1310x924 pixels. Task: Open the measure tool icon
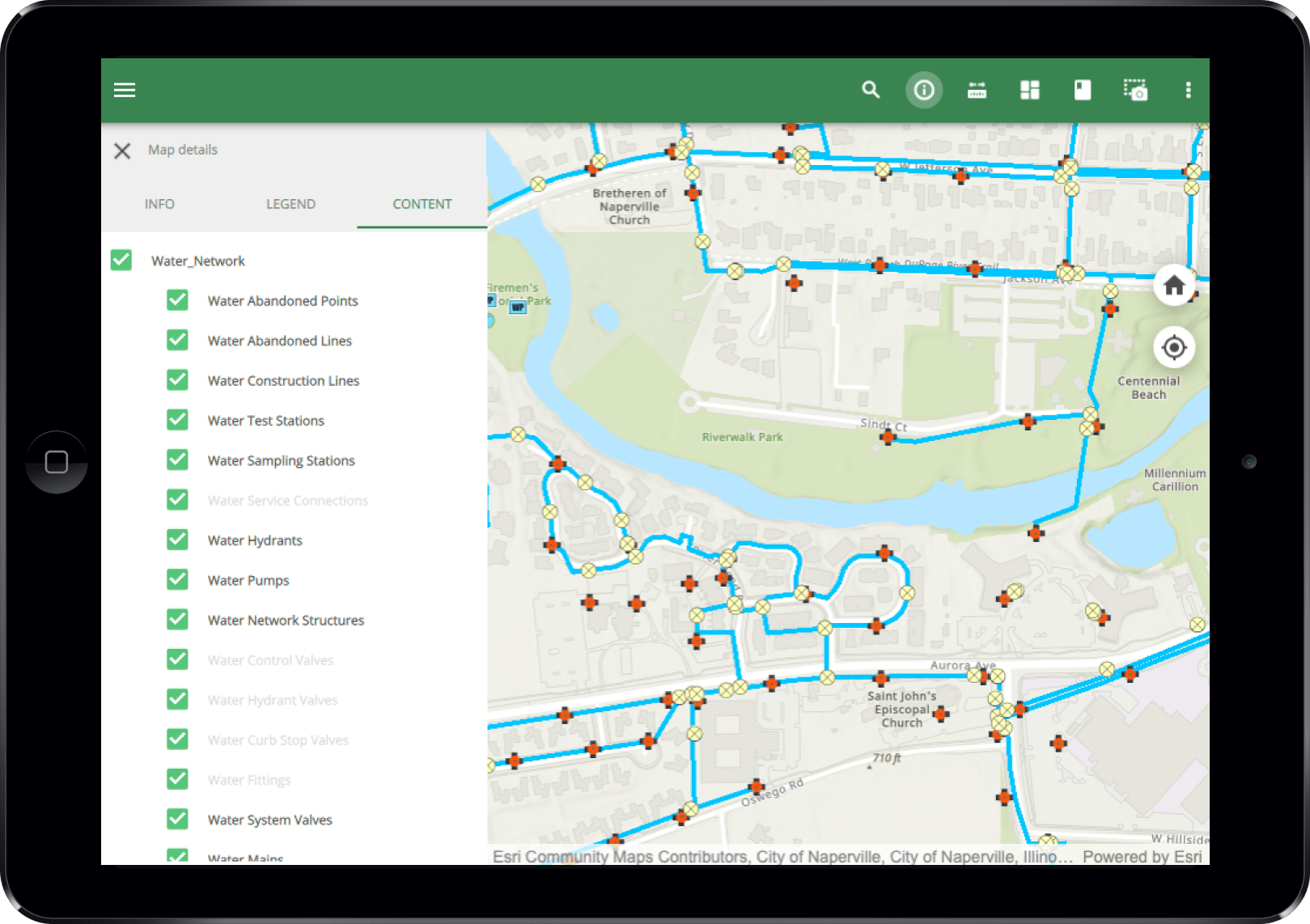977,90
